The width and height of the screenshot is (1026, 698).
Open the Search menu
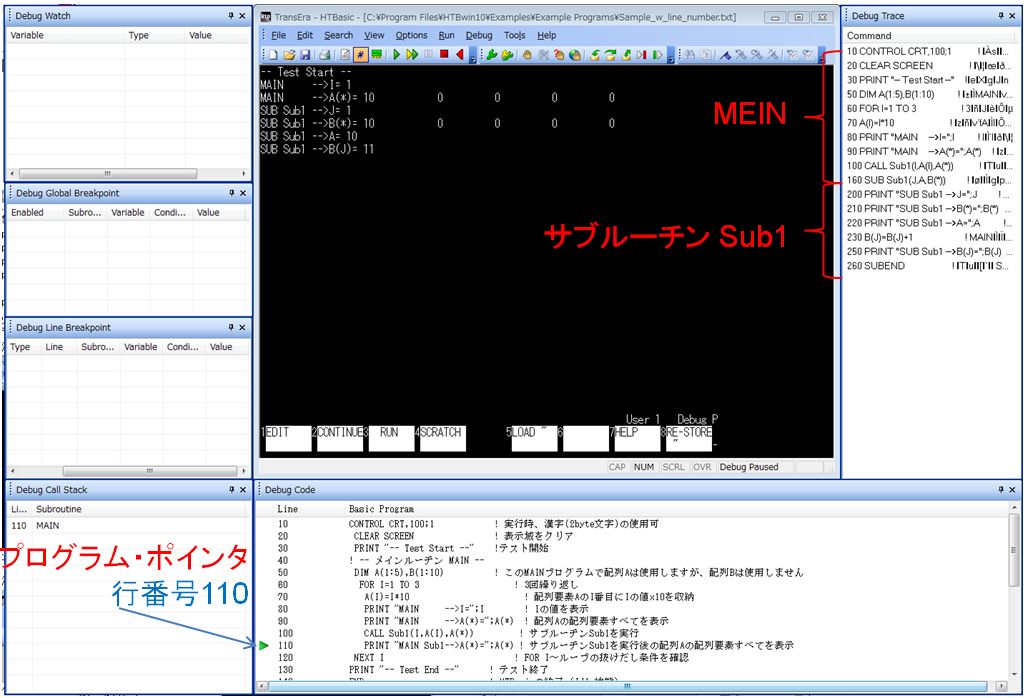(x=338, y=35)
